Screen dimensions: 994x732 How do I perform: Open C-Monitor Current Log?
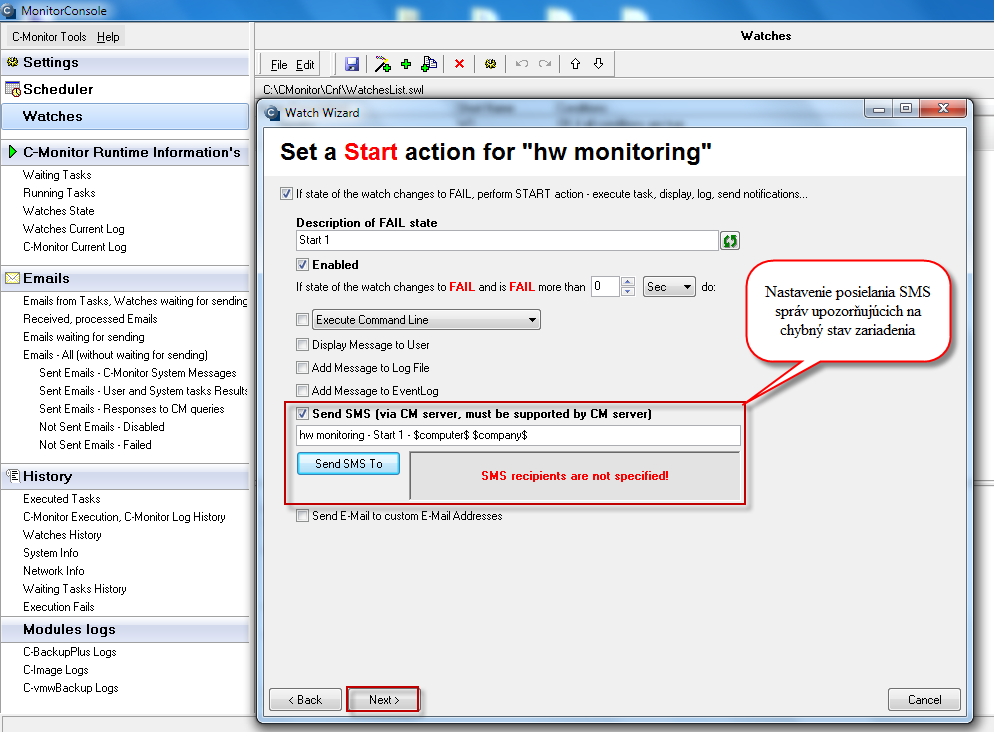(x=74, y=247)
